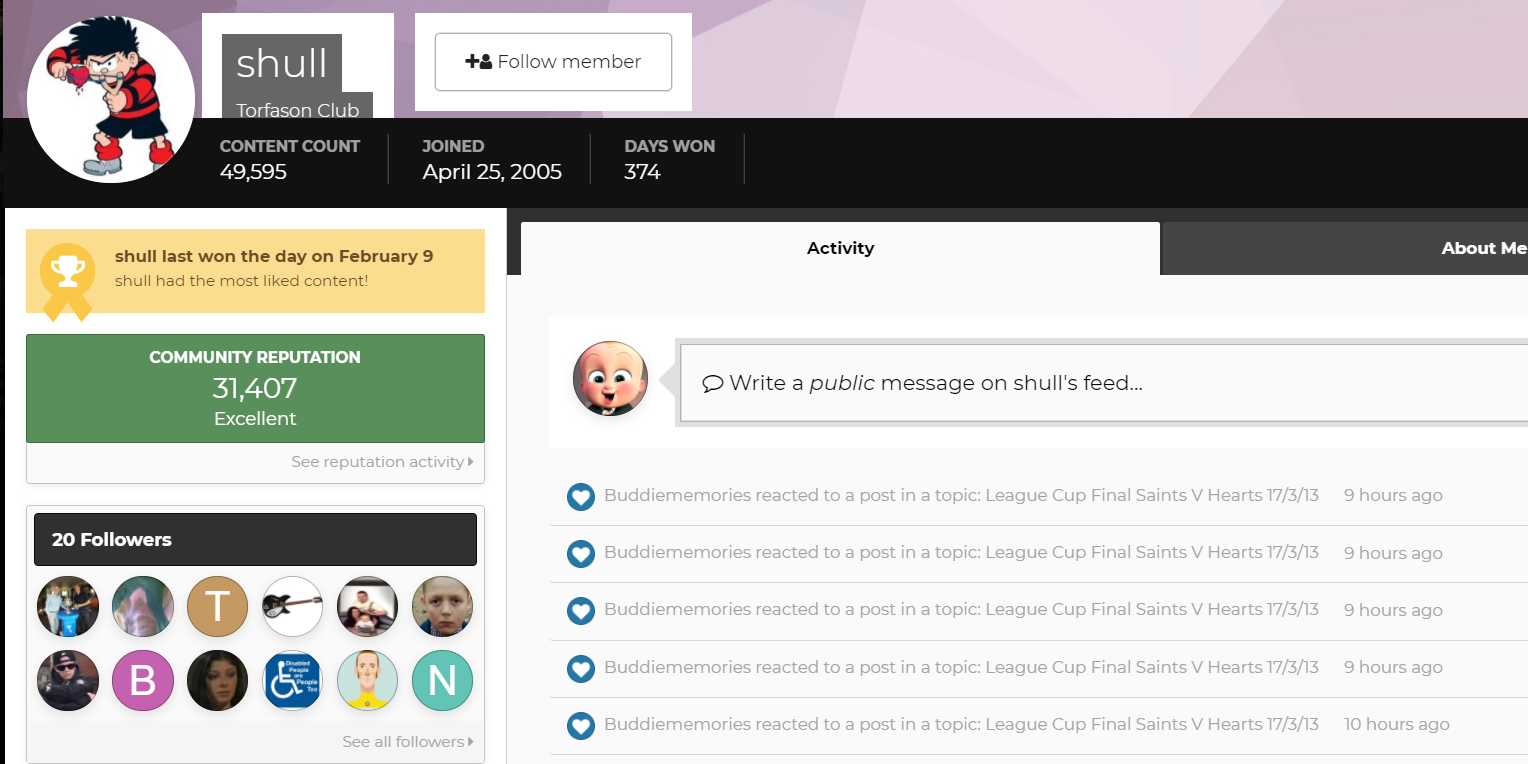
Task: Click the heart reaction icon on the last activity entry
Action: point(581,725)
